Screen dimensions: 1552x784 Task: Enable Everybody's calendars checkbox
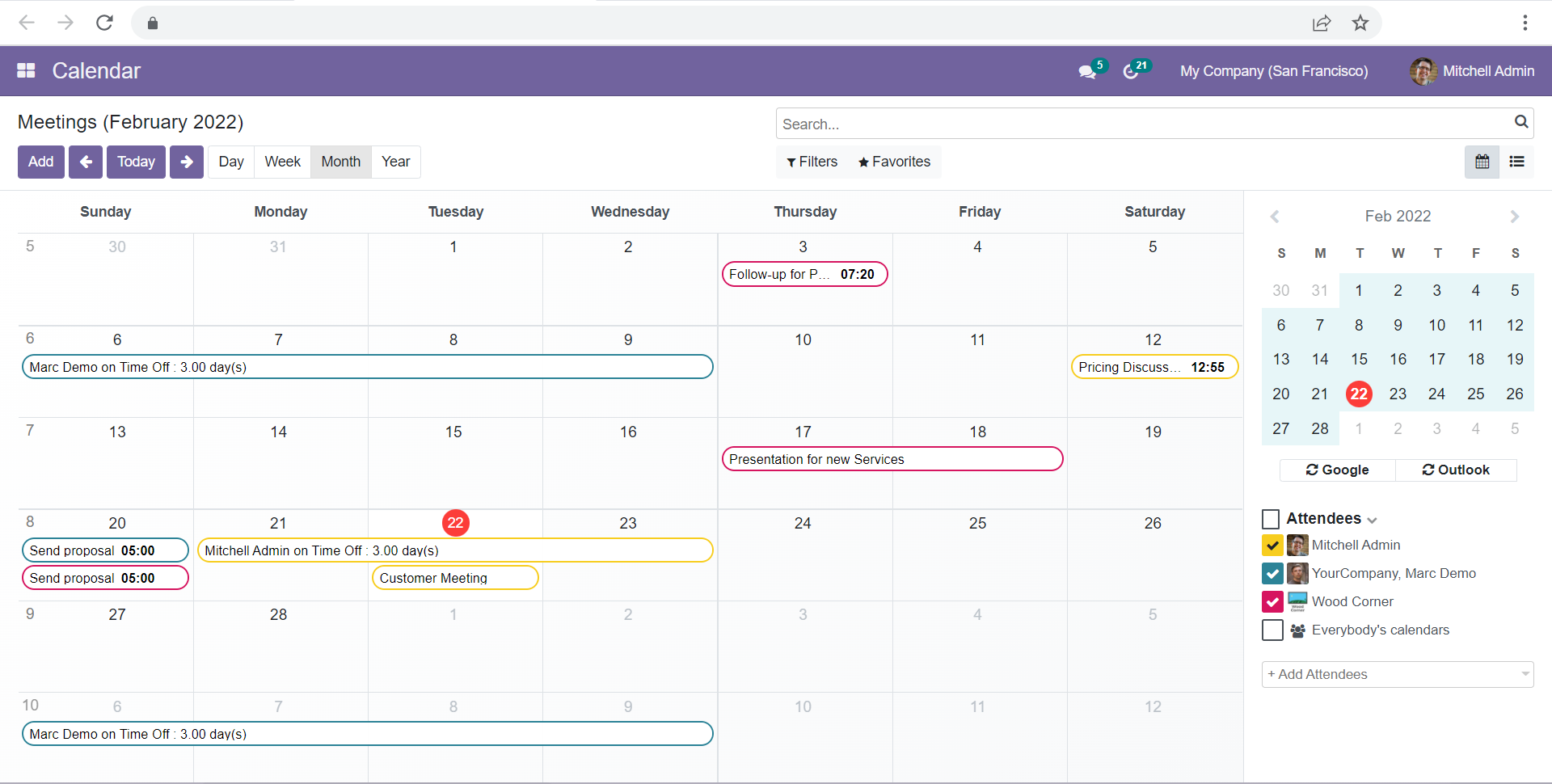[1272, 630]
